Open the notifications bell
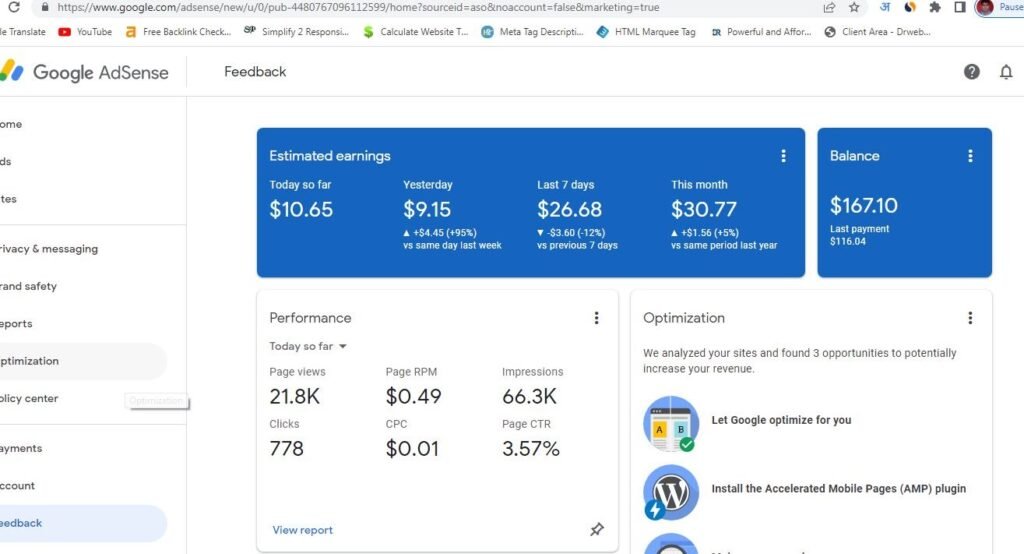The height and width of the screenshot is (554, 1024). [1006, 72]
